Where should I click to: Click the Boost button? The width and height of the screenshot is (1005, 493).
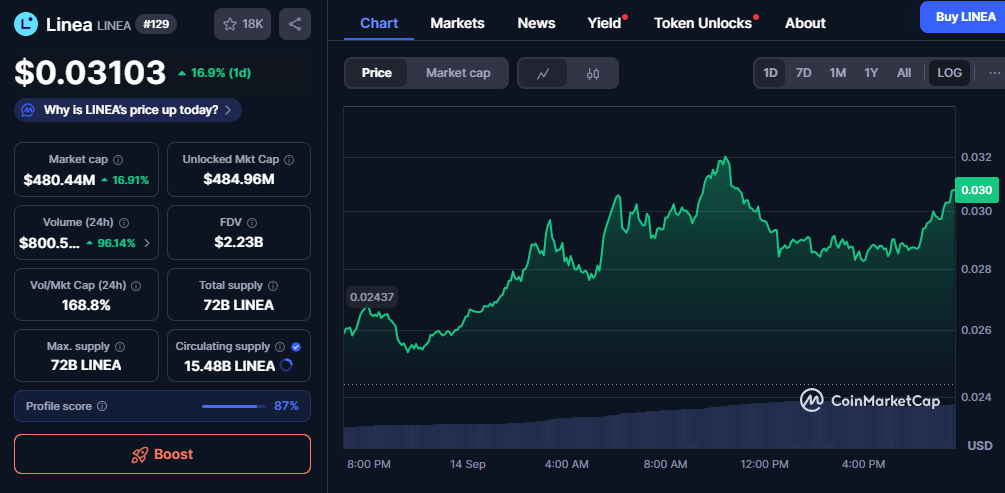162,454
